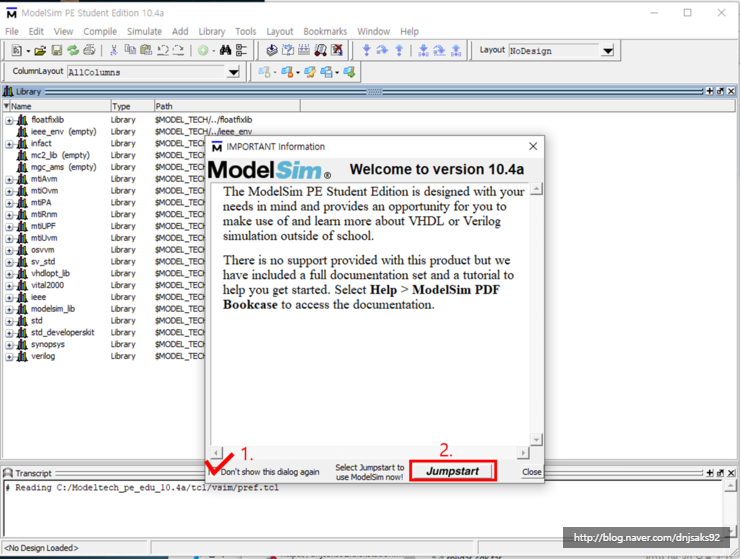Expand the infact library node

[9, 144]
